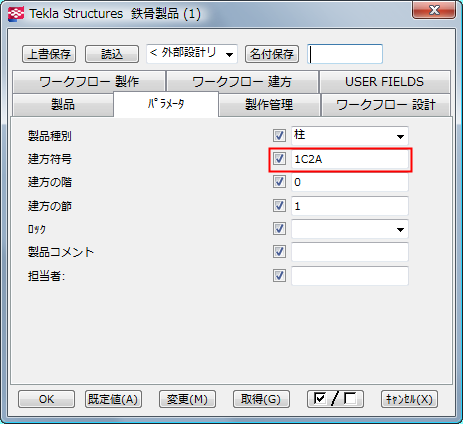
Task: Toggle the 建方符号 checkbox
Action: (x=279, y=159)
